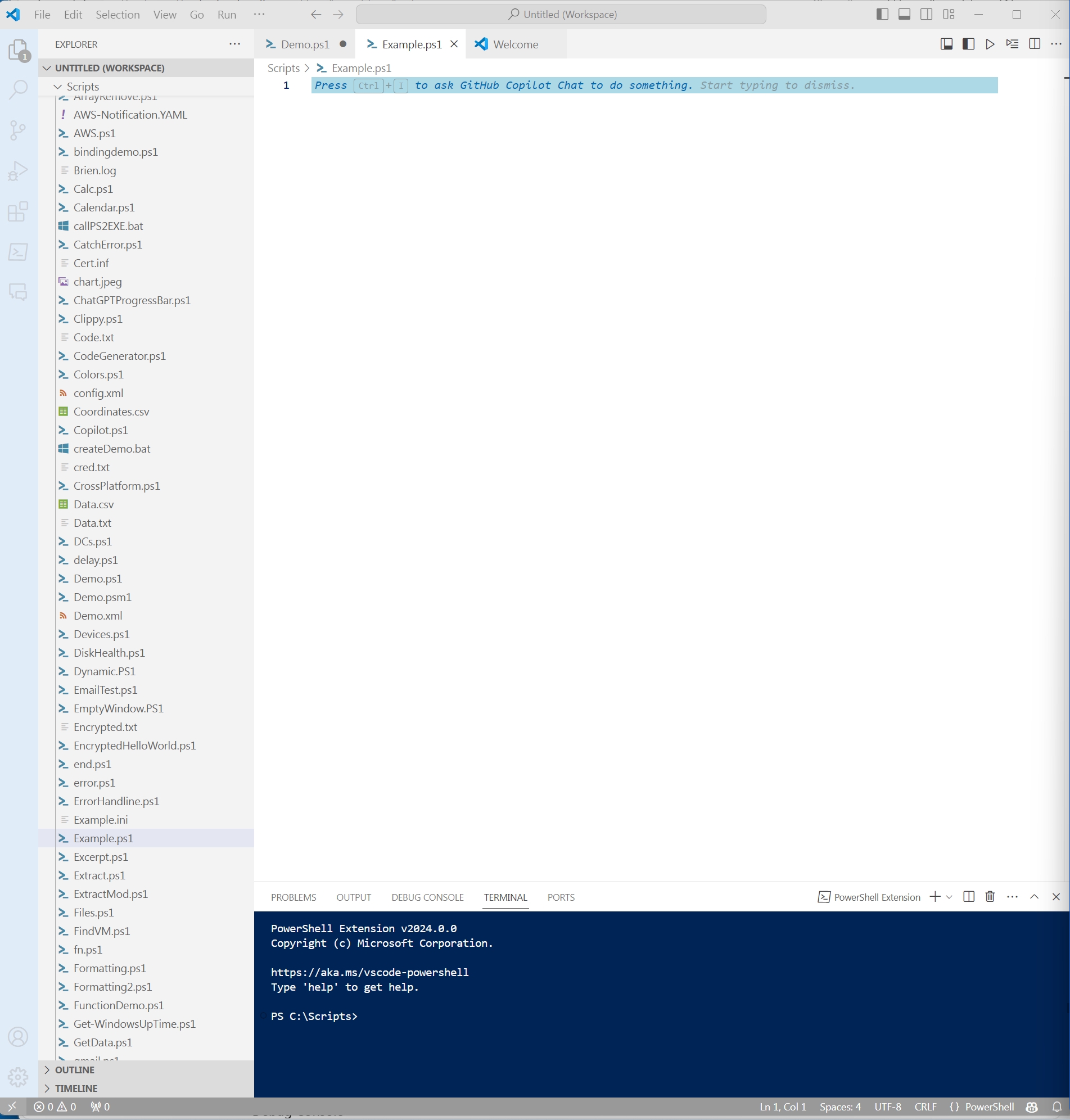Run the Example.ps1 script
1070x1120 pixels.
point(990,44)
